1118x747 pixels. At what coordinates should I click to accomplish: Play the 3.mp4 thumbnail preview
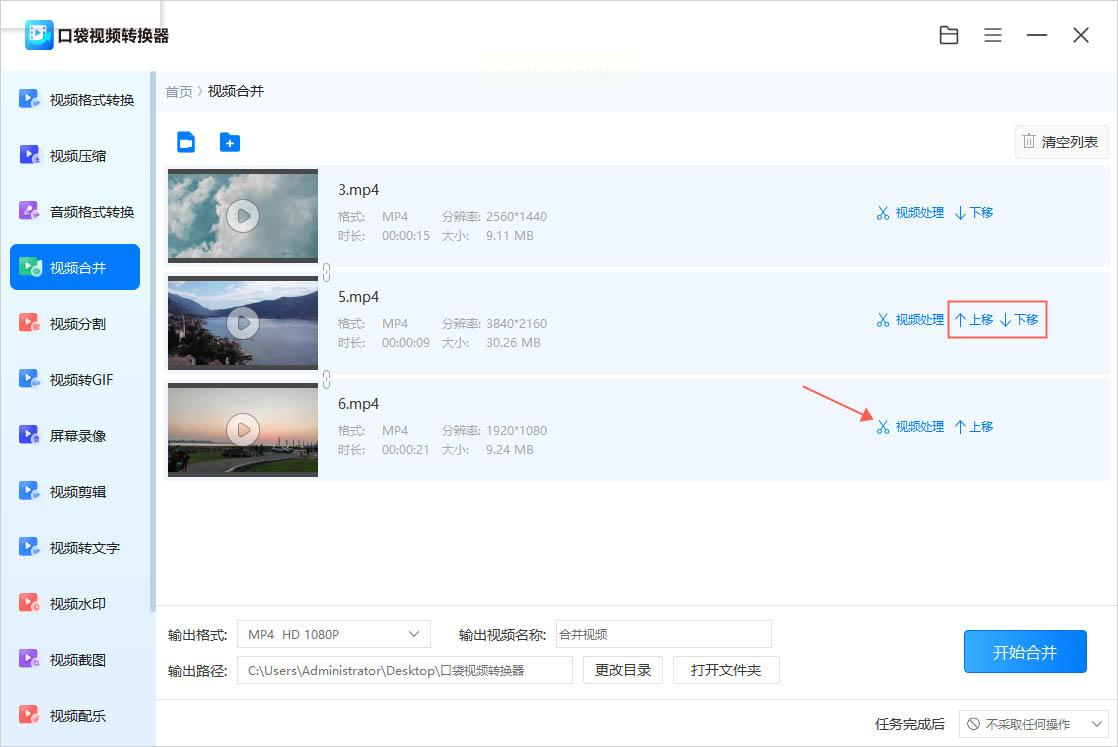click(243, 215)
